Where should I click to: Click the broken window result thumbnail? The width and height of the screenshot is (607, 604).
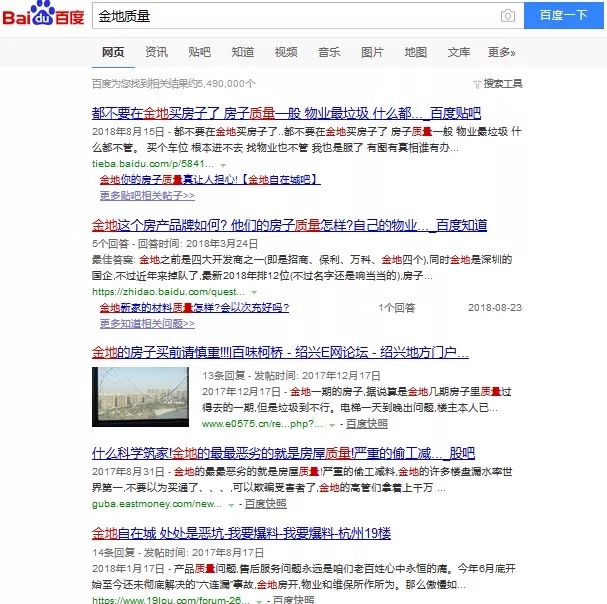coord(140,397)
